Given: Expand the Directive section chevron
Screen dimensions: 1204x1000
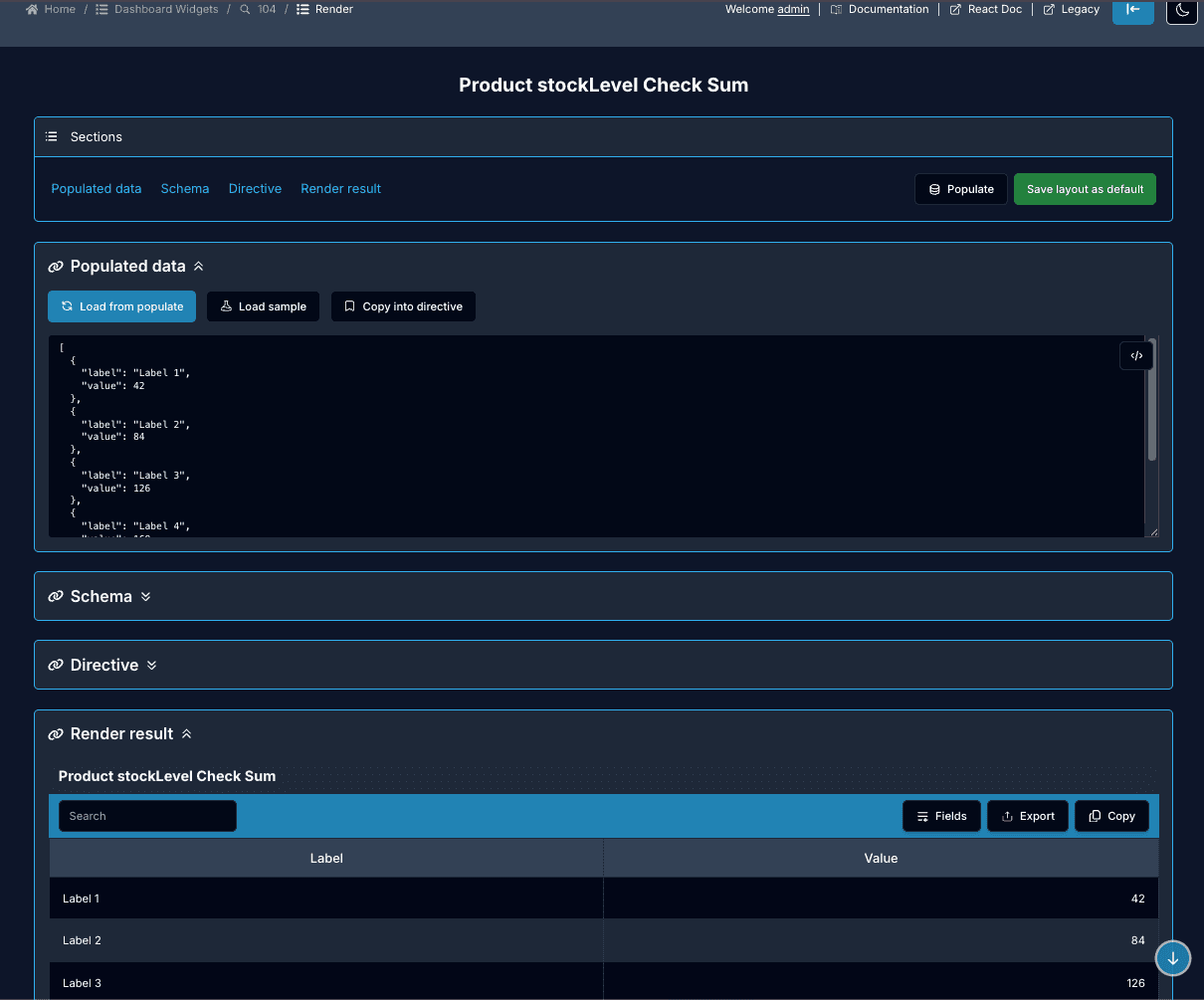Looking at the screenshot, I should (x=151, y=666).
